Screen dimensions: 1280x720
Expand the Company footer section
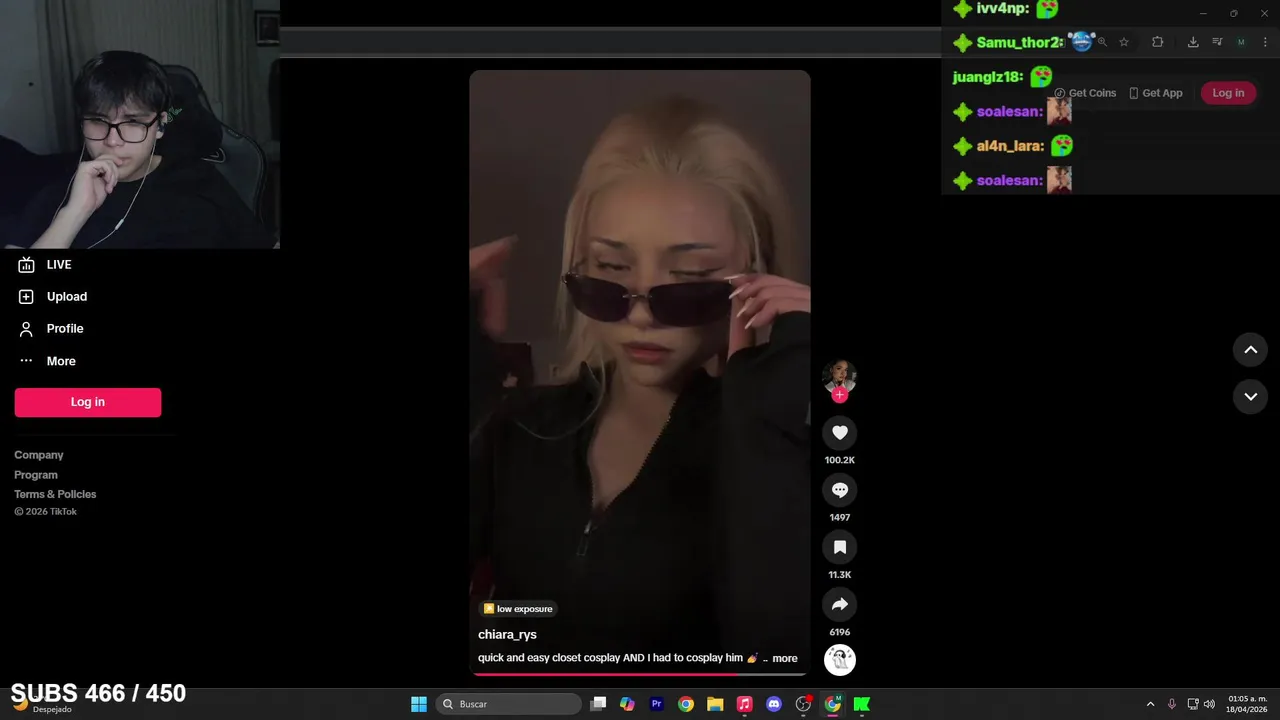point(39,455)
